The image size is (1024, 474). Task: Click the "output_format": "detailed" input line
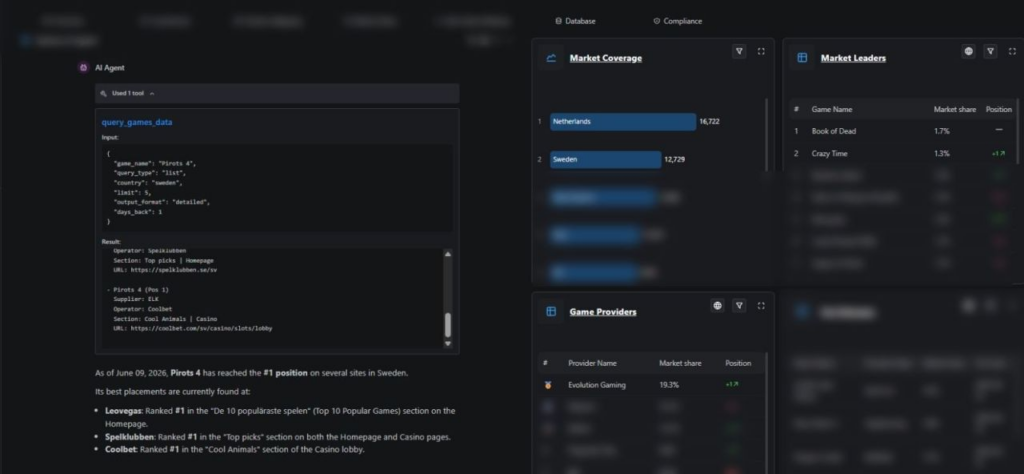click(x=161, y=202)
